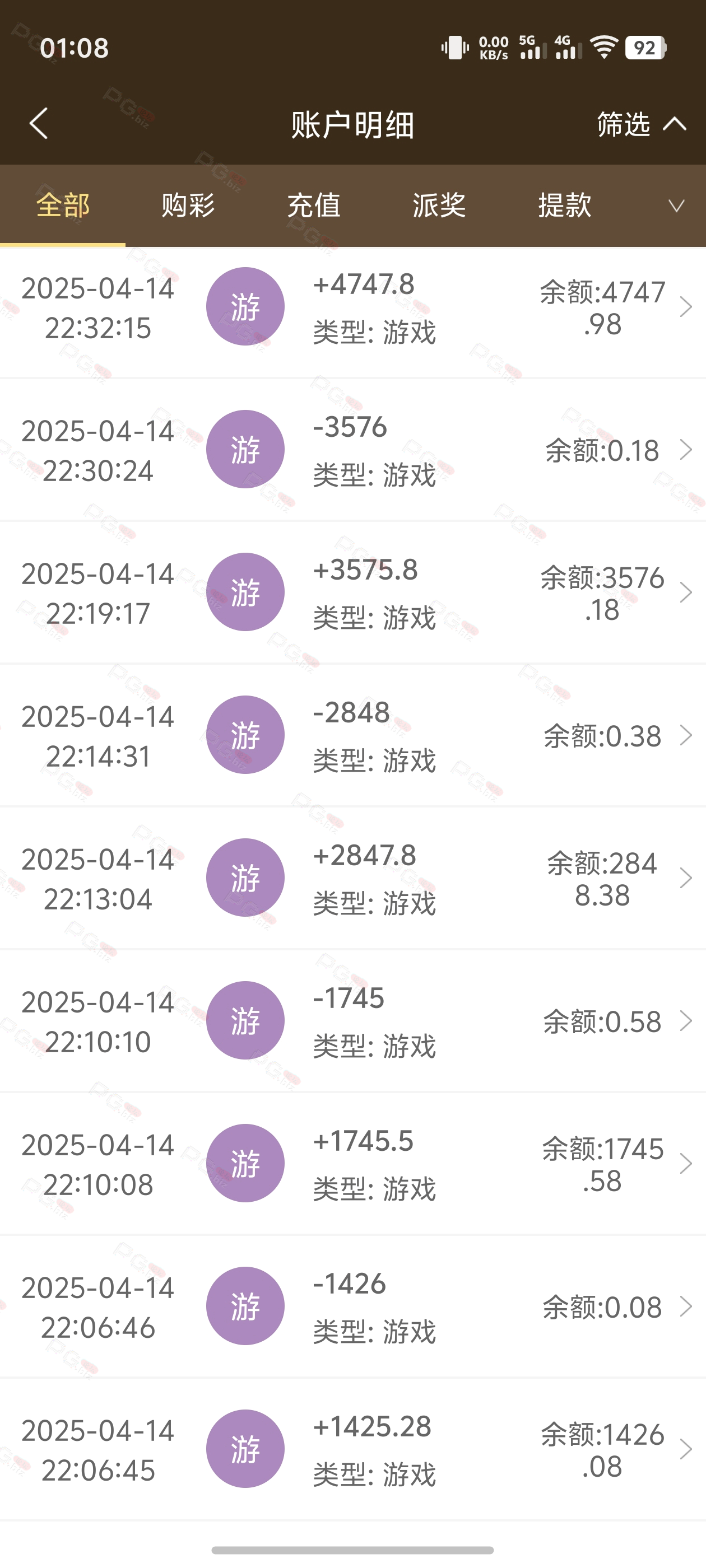
Task: Expand more categories with down chevron
Action: 676,206
